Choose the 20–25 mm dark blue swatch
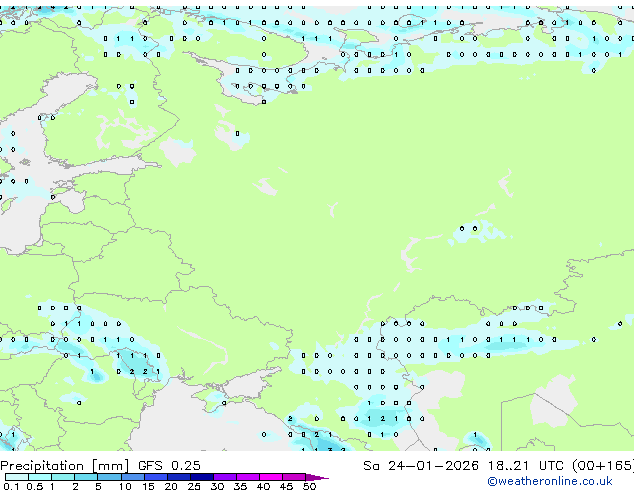The image size is (634, 490). point(178,477)
